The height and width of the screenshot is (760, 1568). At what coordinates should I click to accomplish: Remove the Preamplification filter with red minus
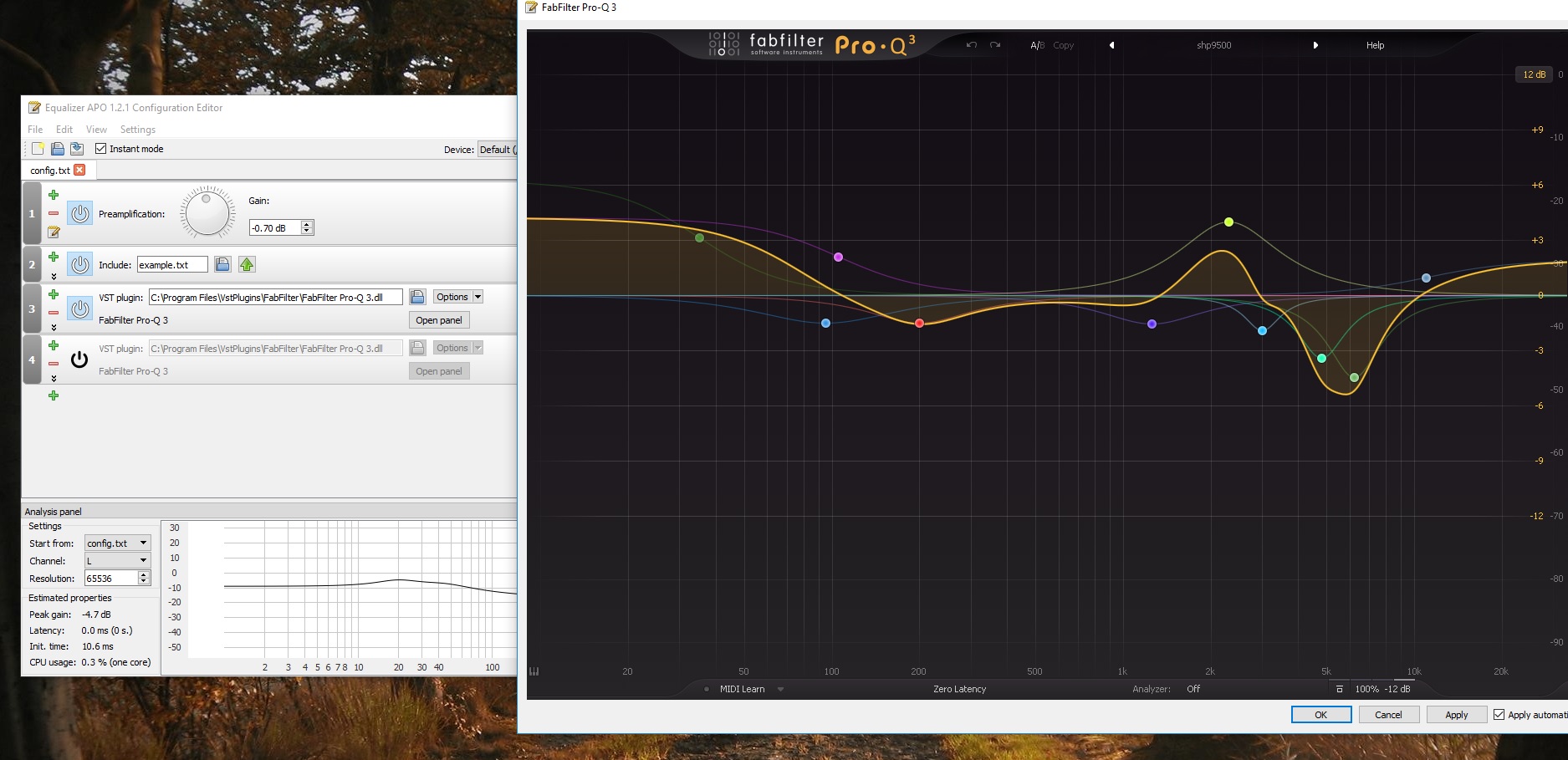(54, 213)
